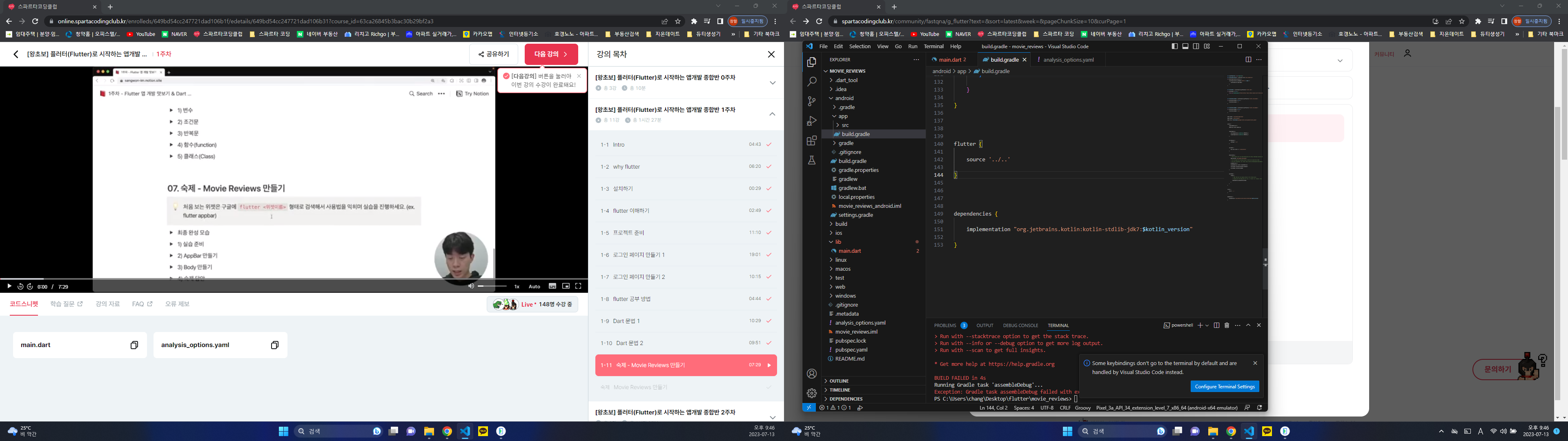Open the Accounts menu in VS Code activity bar
This screenshot has height=441, width=1568.
(811, 374)
